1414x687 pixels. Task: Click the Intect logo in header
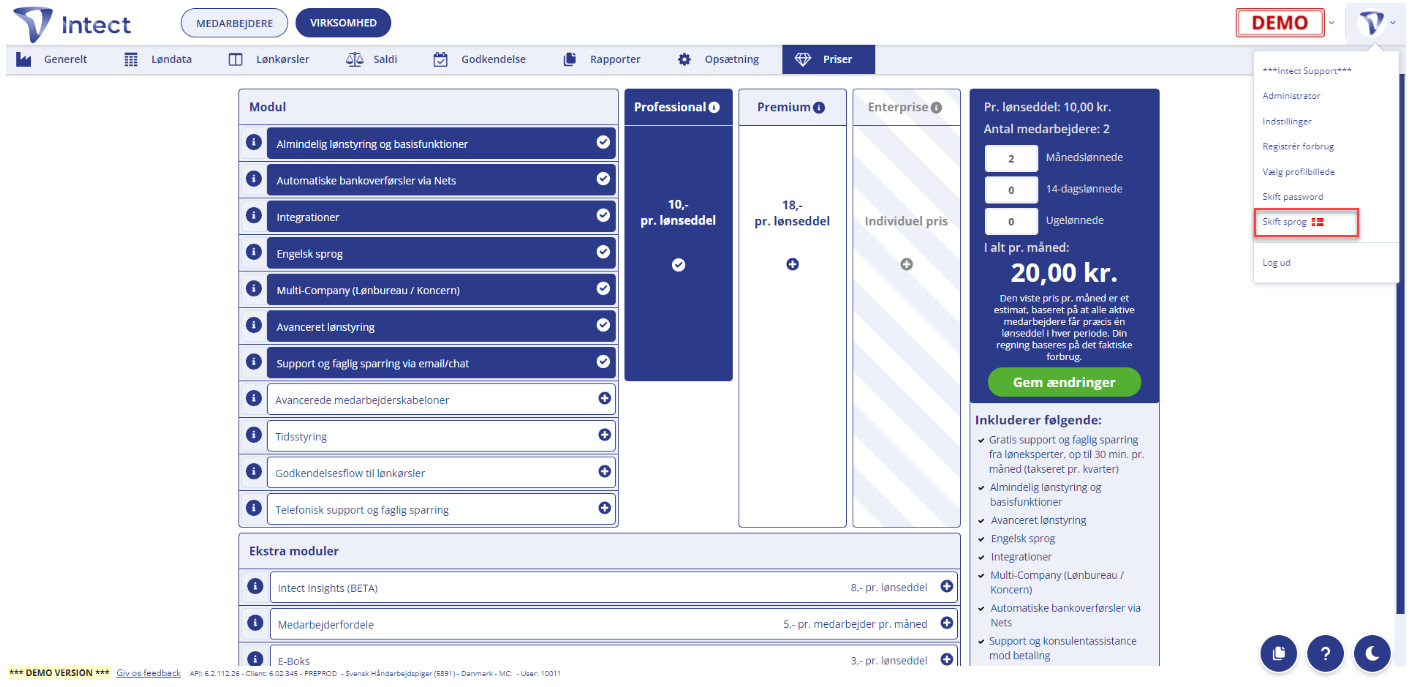pos(72,23)
